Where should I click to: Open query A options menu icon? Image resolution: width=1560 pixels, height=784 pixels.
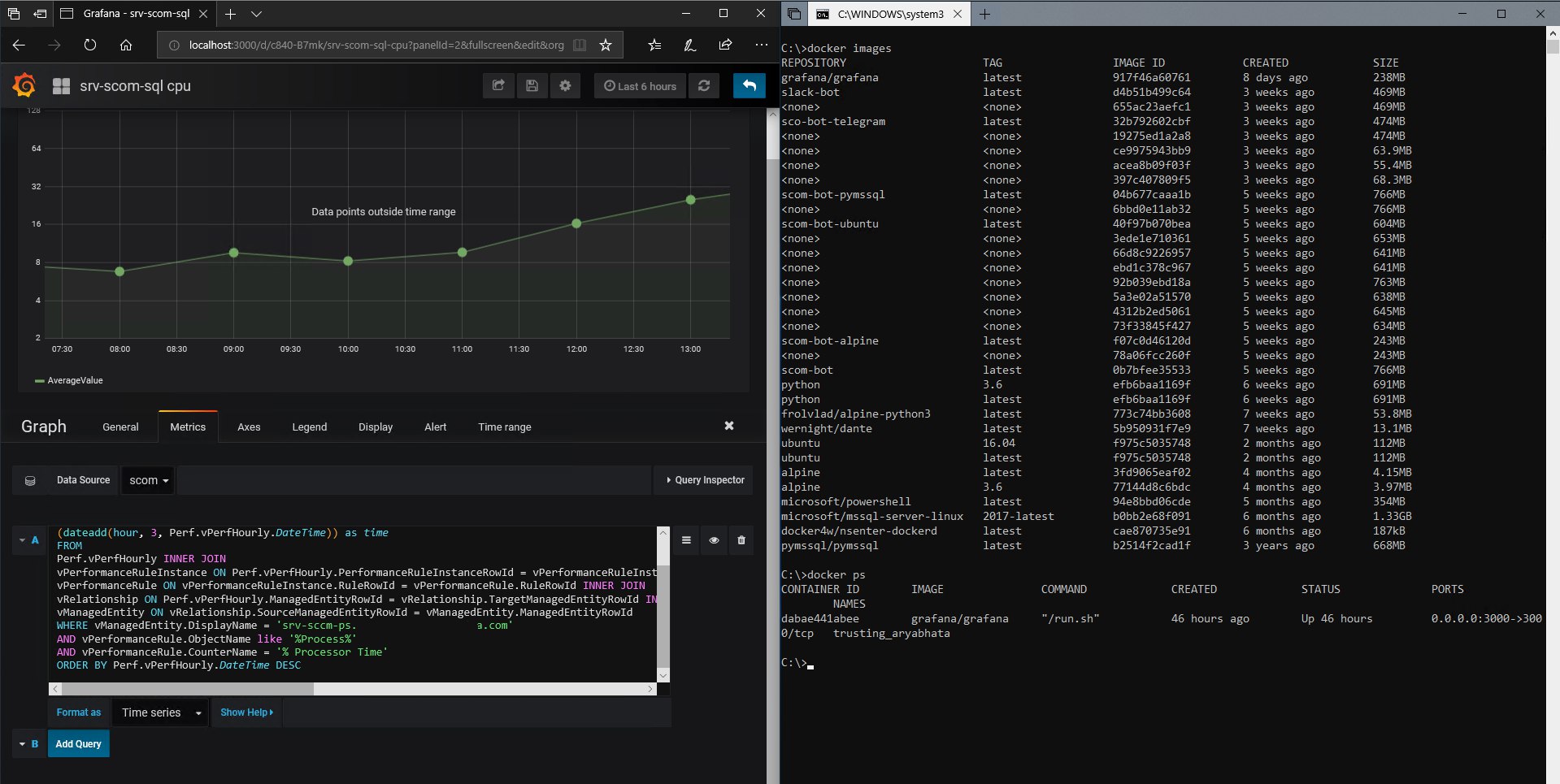pos(686,540)
